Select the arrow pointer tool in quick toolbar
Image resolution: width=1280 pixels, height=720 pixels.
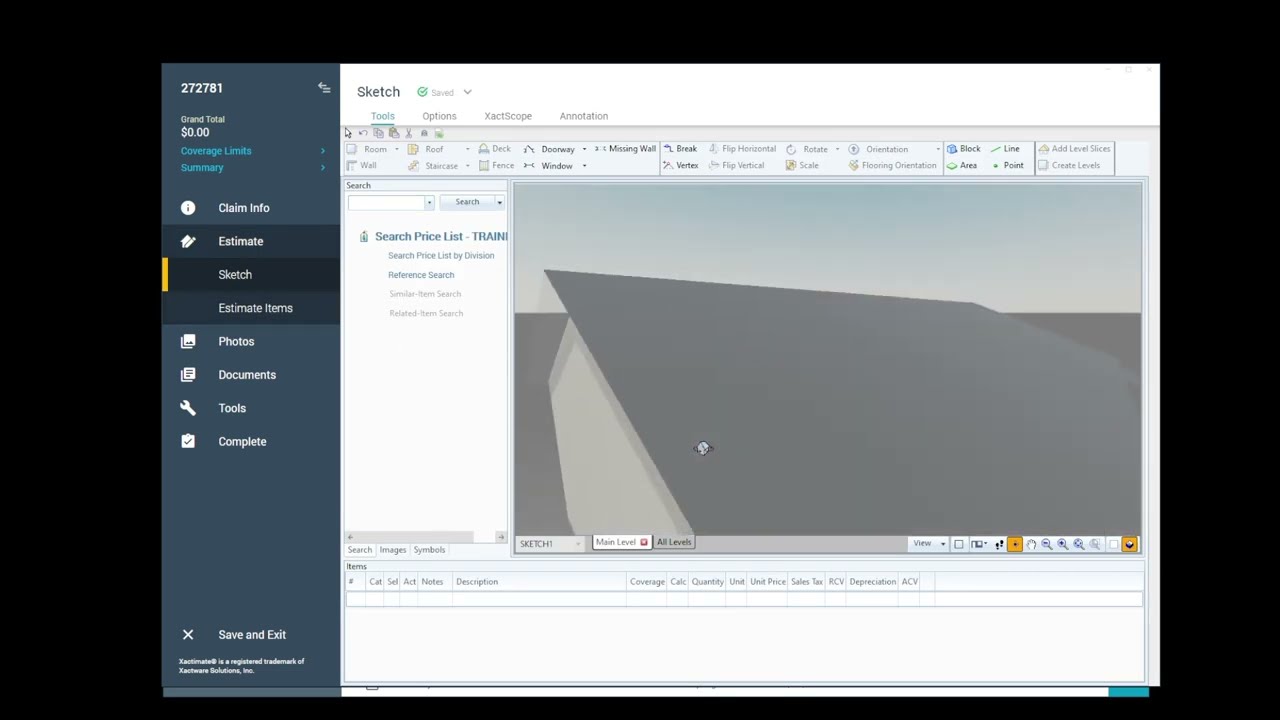(348, 133)
